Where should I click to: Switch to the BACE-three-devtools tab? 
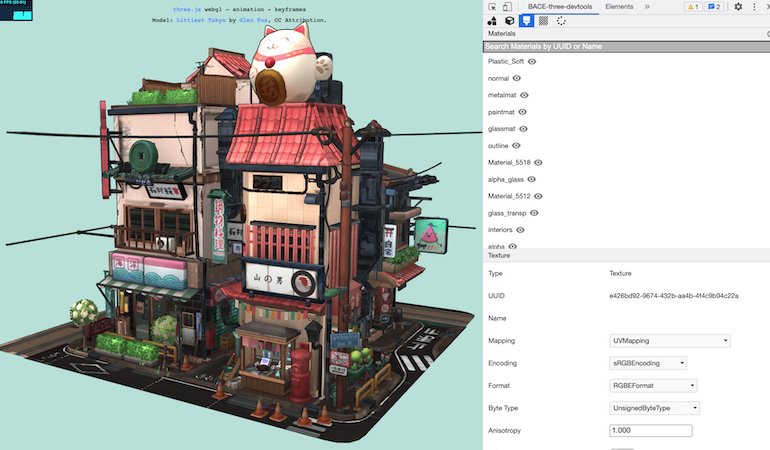pos(560,7)
